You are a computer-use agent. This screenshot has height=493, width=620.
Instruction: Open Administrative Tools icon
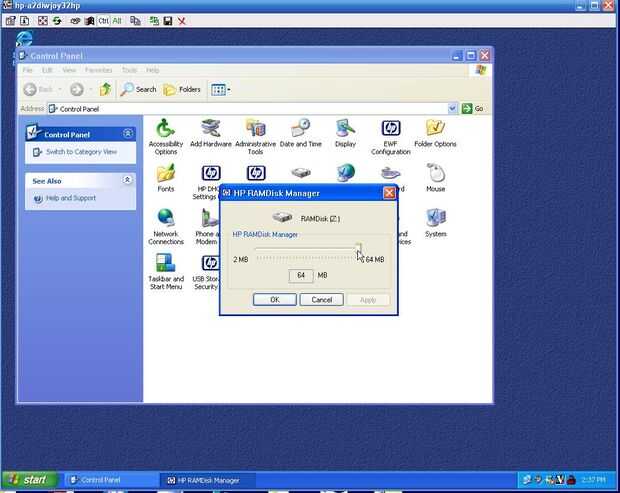point(255,137)
